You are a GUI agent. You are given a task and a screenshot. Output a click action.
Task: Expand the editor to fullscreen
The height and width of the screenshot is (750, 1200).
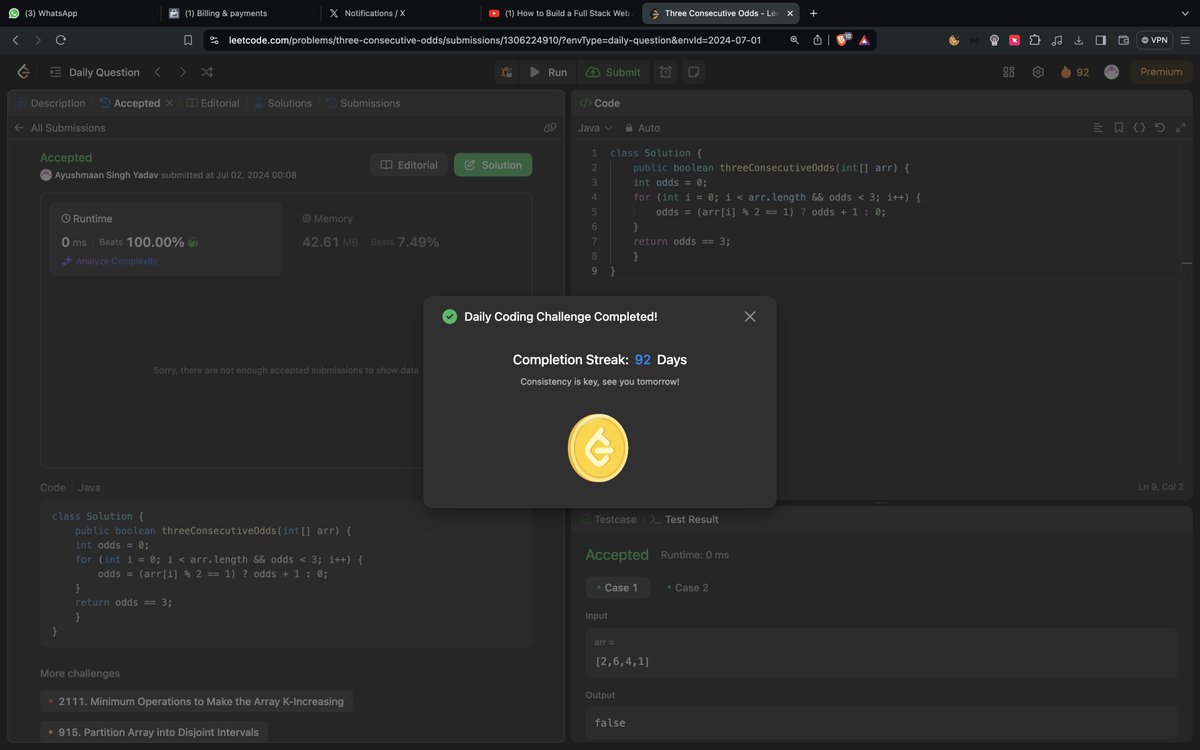click(x=1181, y=128)
